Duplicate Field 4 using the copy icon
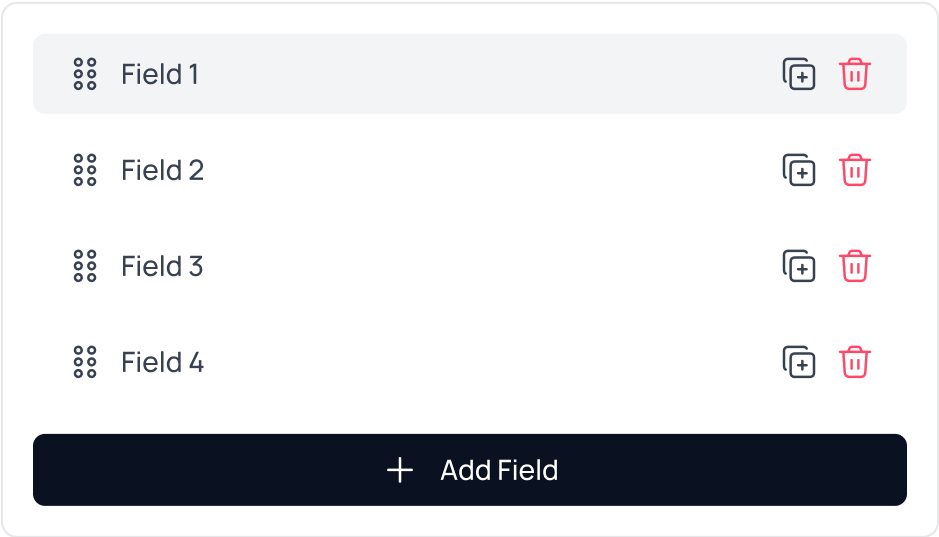939x537 pixels. (x=798, y=362)
